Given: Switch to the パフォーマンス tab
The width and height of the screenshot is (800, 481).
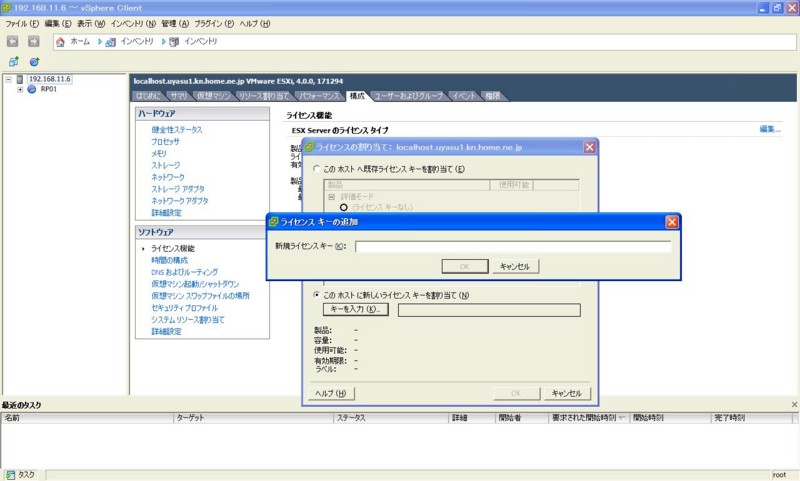Looking at the screenshot, I should pyautogui.click(x=319, y=96).
